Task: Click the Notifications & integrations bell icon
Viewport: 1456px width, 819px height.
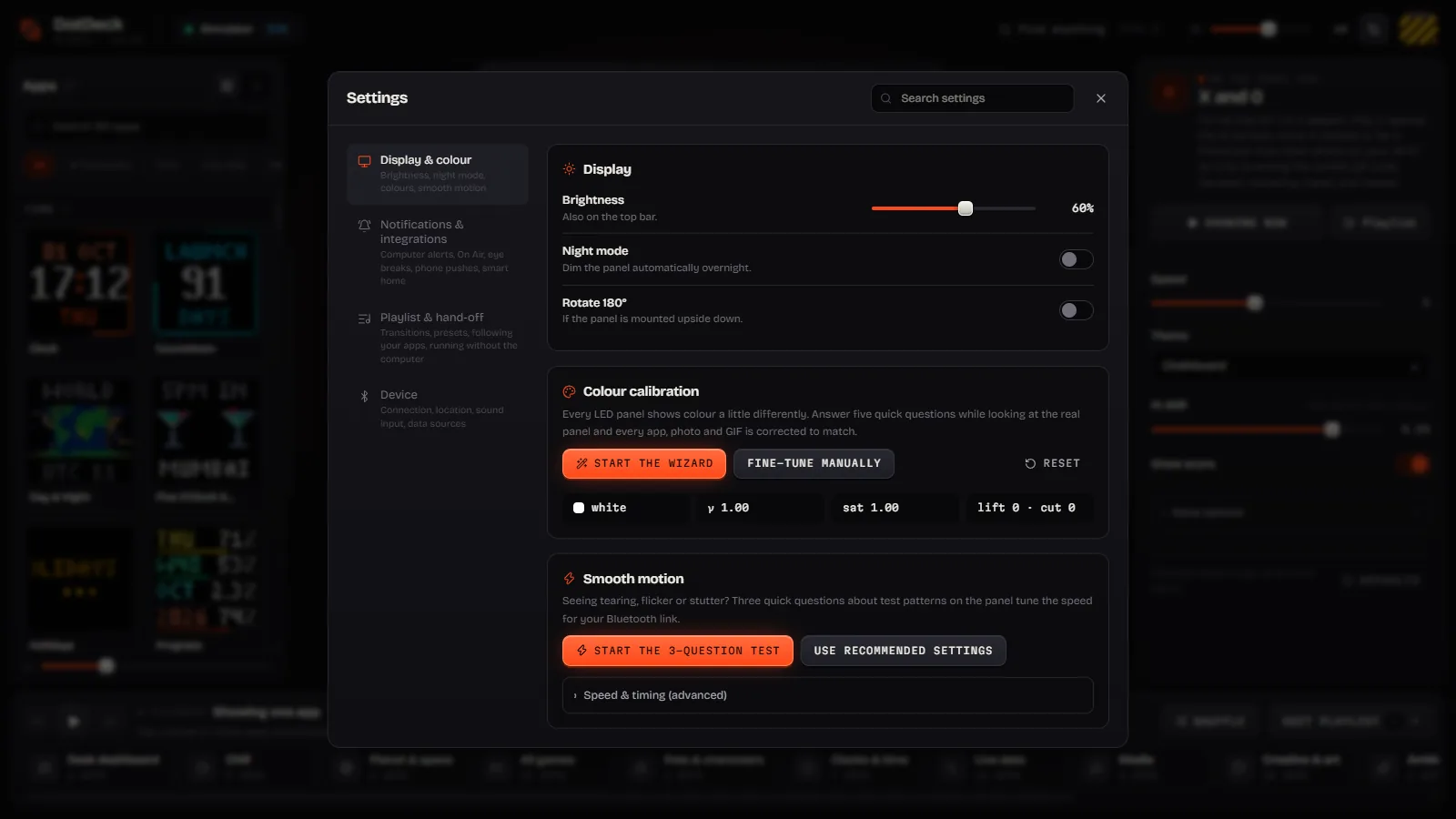Action: click(364, 225)
